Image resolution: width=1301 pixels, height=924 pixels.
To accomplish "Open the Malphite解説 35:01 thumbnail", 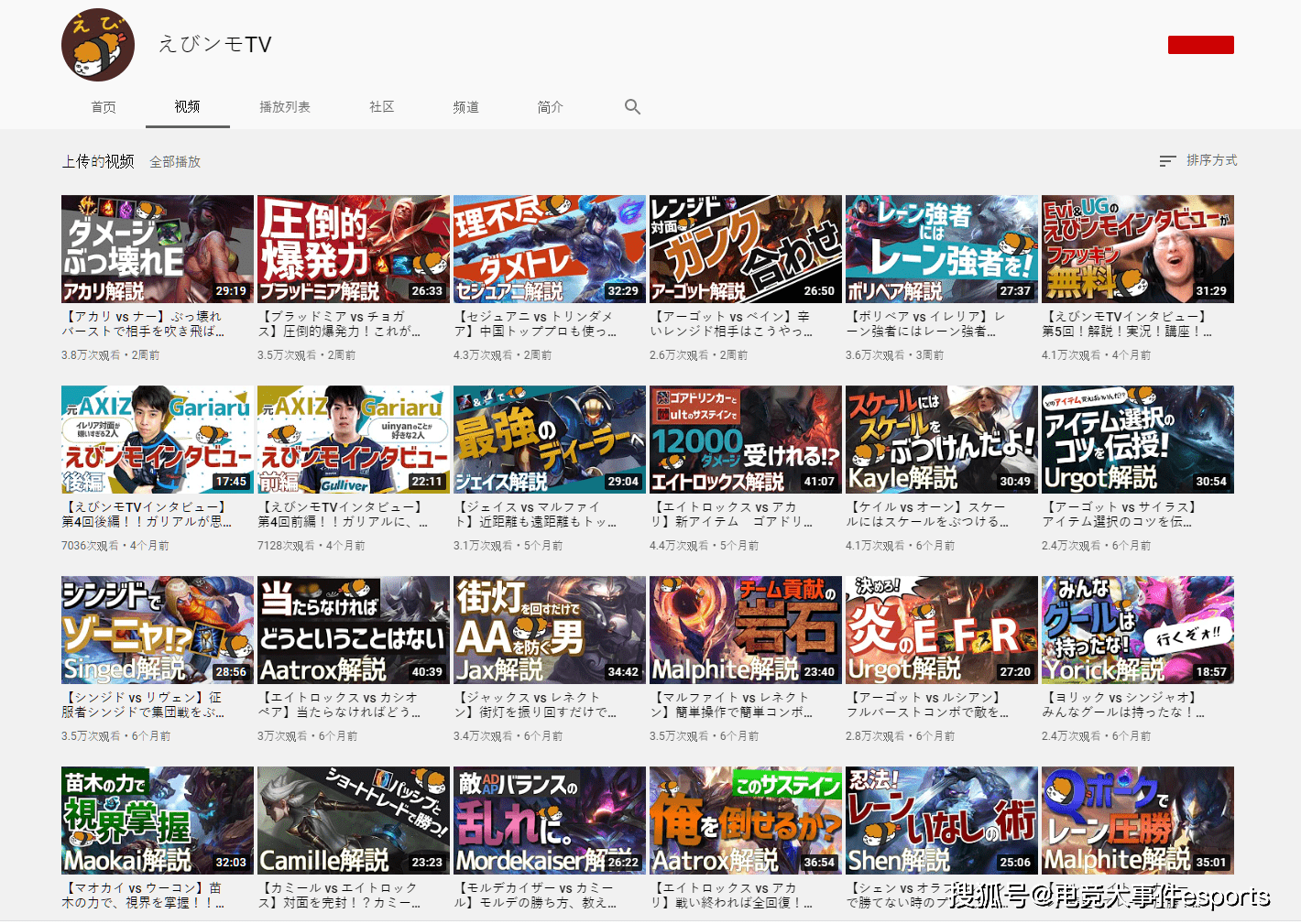I will pos(1138,821).
